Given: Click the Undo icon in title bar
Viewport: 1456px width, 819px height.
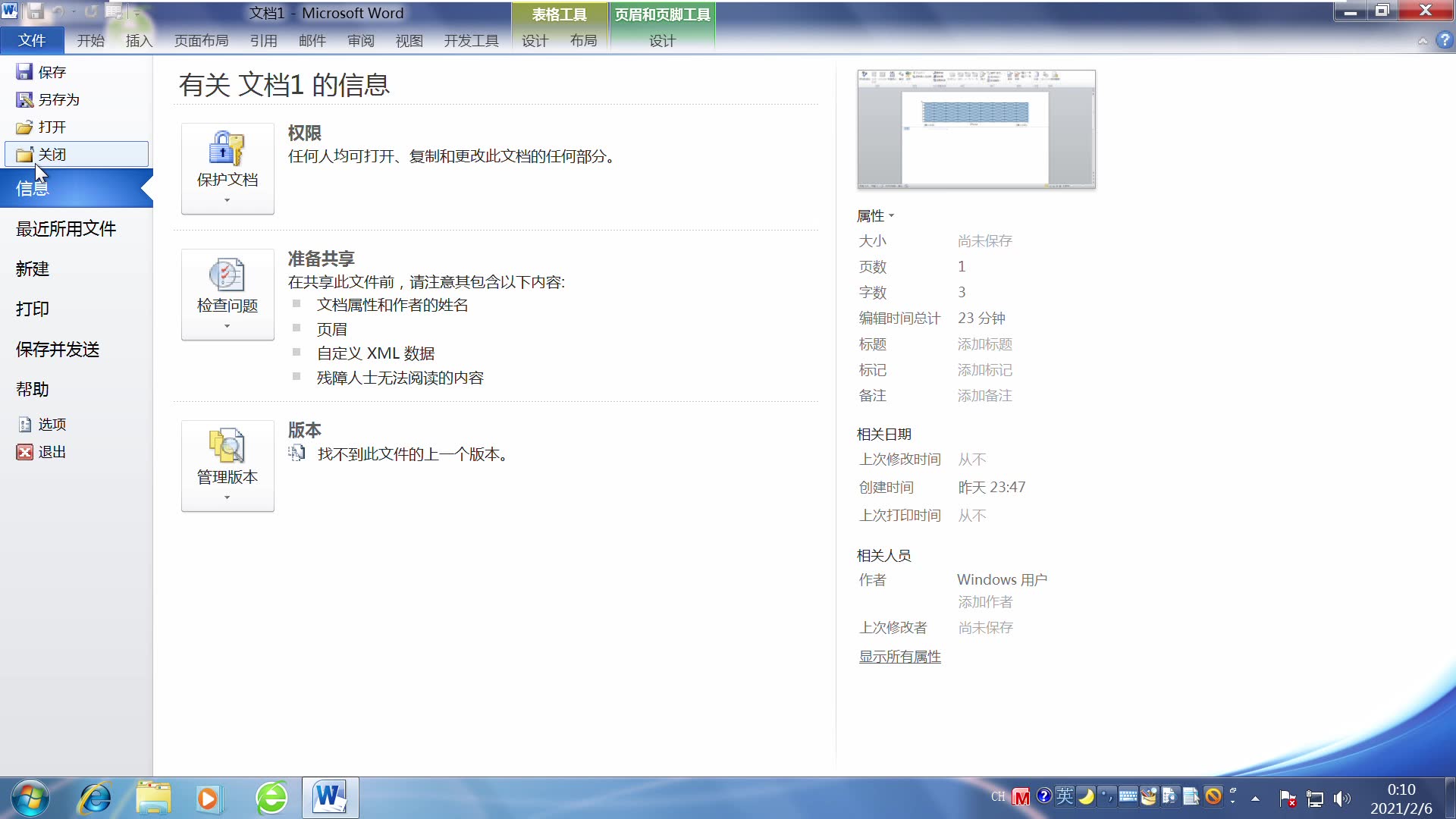Looking at the screenshot, I should (58, 11).
